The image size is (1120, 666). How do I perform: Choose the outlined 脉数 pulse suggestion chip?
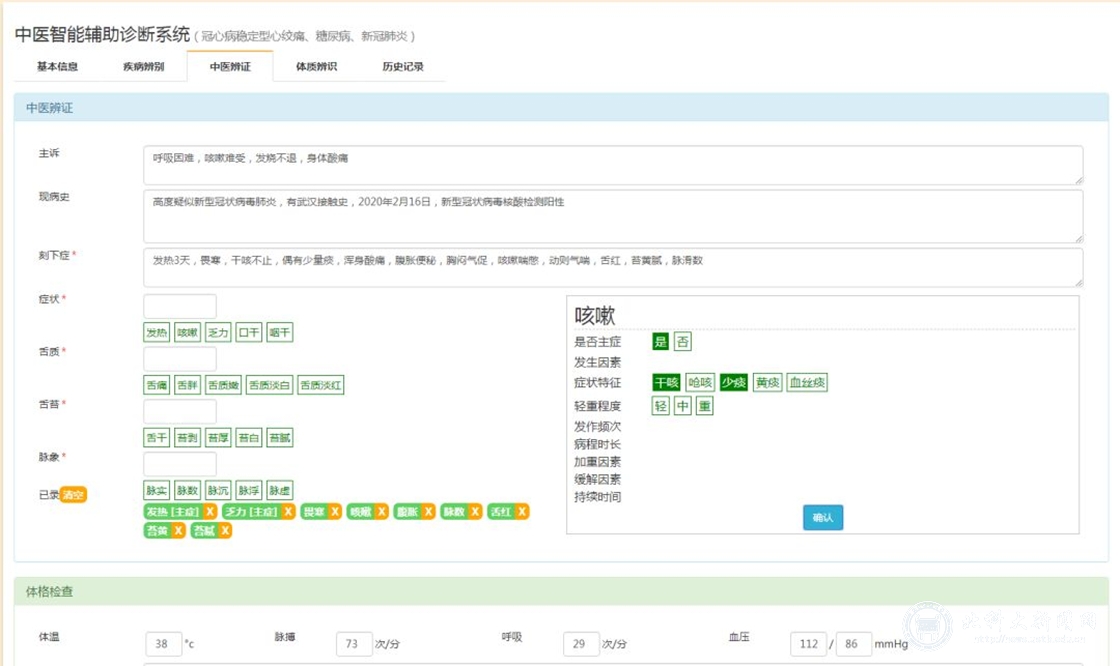pos(187,490)
